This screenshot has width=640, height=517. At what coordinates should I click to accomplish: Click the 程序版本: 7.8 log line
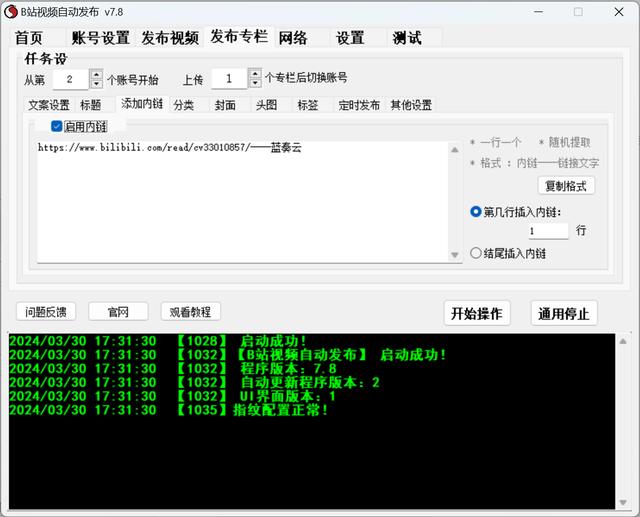tap(173, 368)
